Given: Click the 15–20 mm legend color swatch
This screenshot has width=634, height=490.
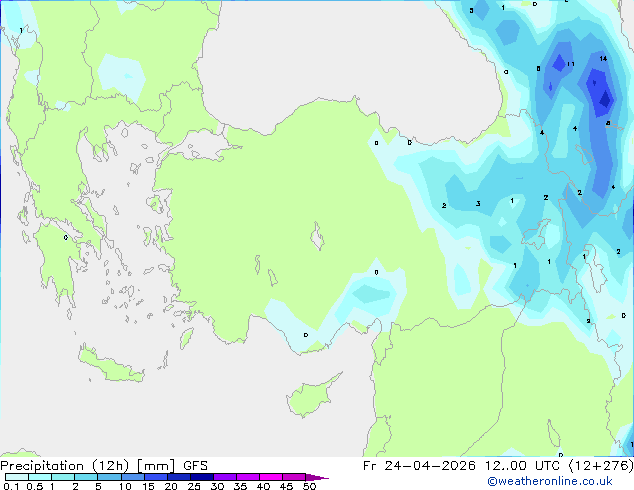Looking at the screenshot, I should point(155,477).
